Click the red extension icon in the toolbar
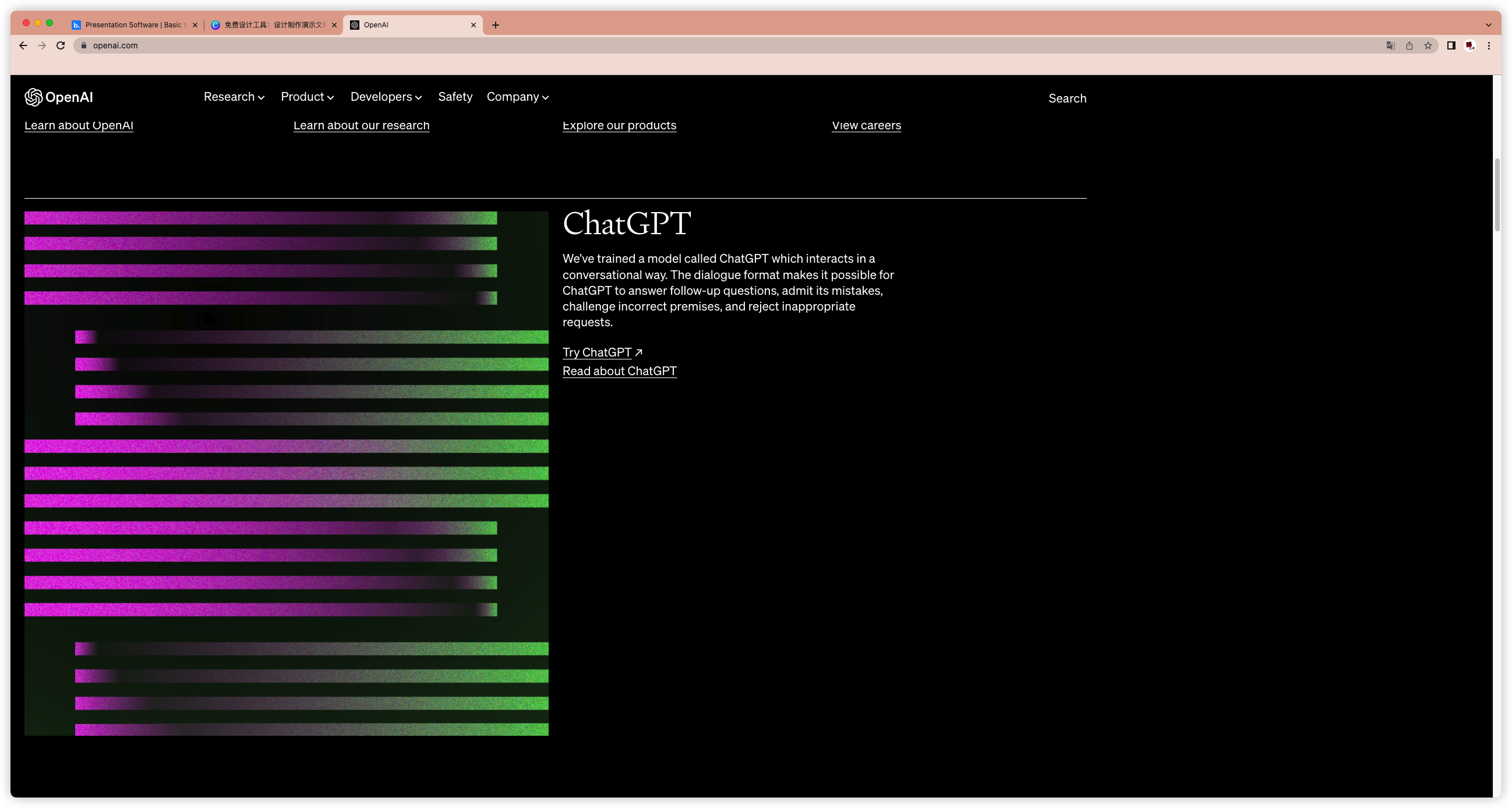 click(x=1469, y=45)
